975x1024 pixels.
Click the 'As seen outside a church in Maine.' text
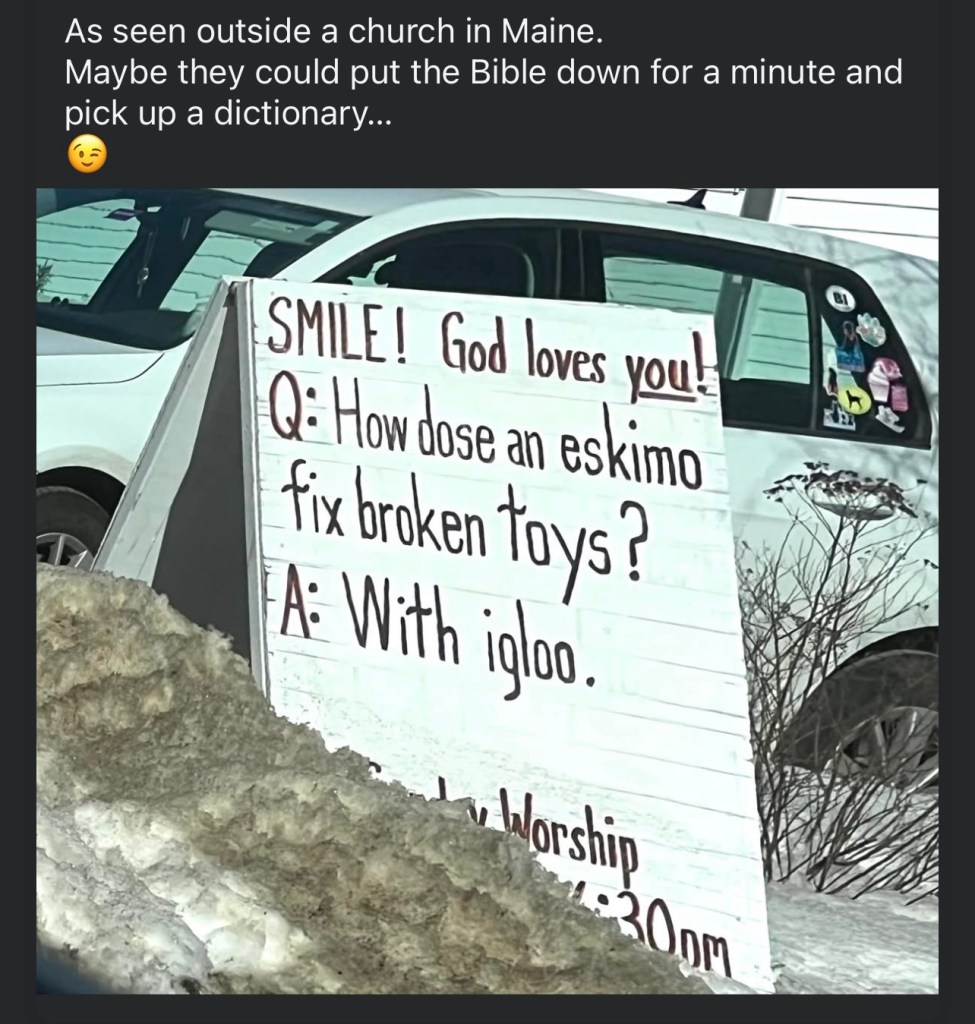[332, 31]
